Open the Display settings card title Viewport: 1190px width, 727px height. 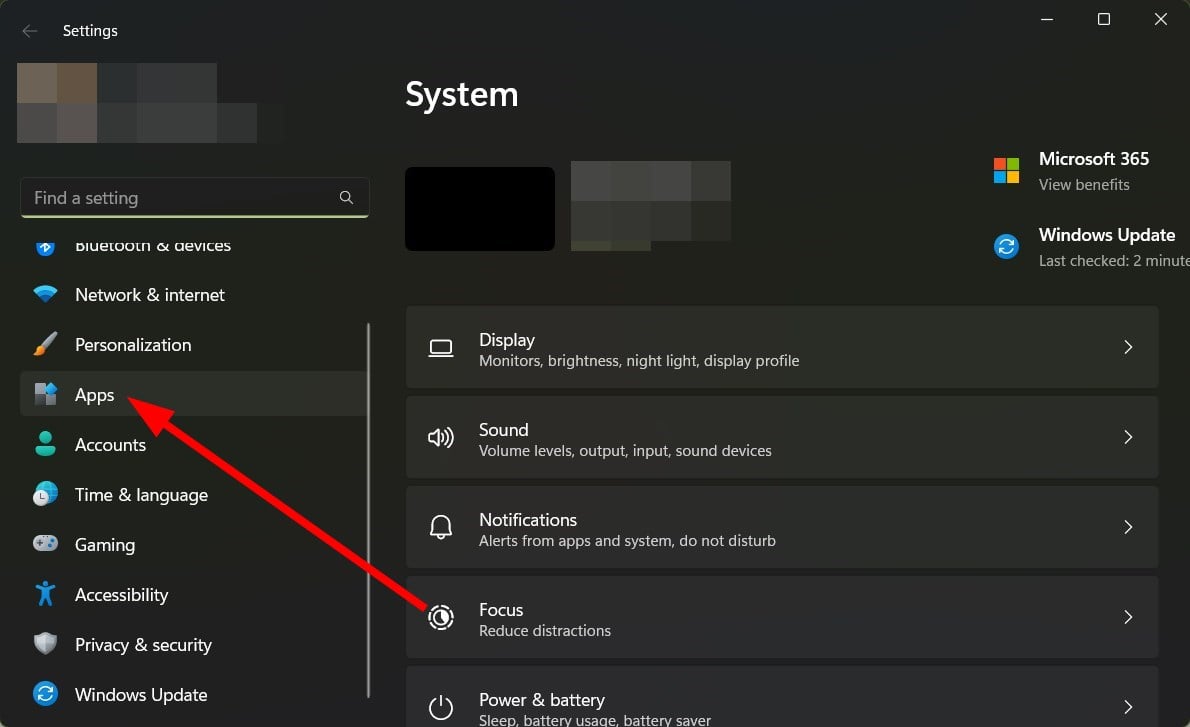(x=507, y=339)
